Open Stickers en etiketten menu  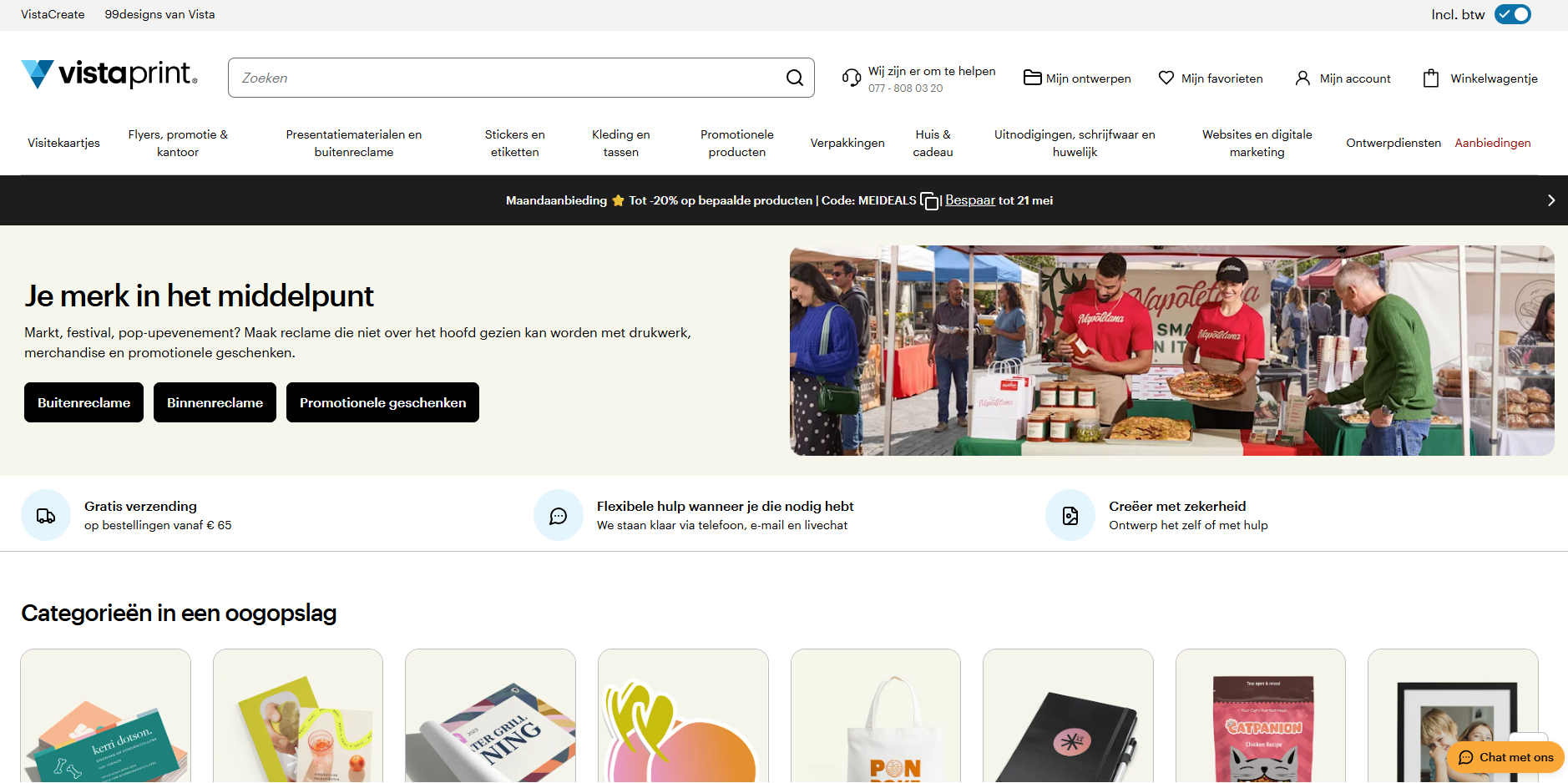(515, 143)
